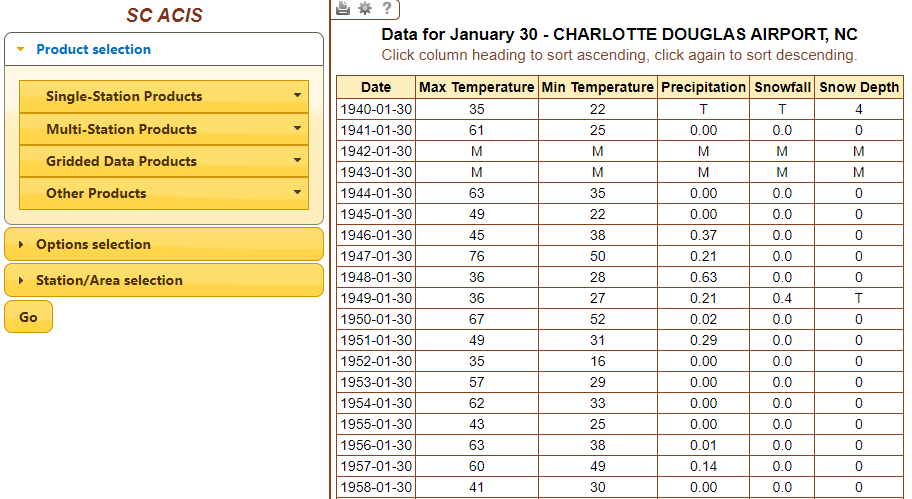
Task: Click the 1949-01-30 snowfall value 0.4
Action: point(782,298)
